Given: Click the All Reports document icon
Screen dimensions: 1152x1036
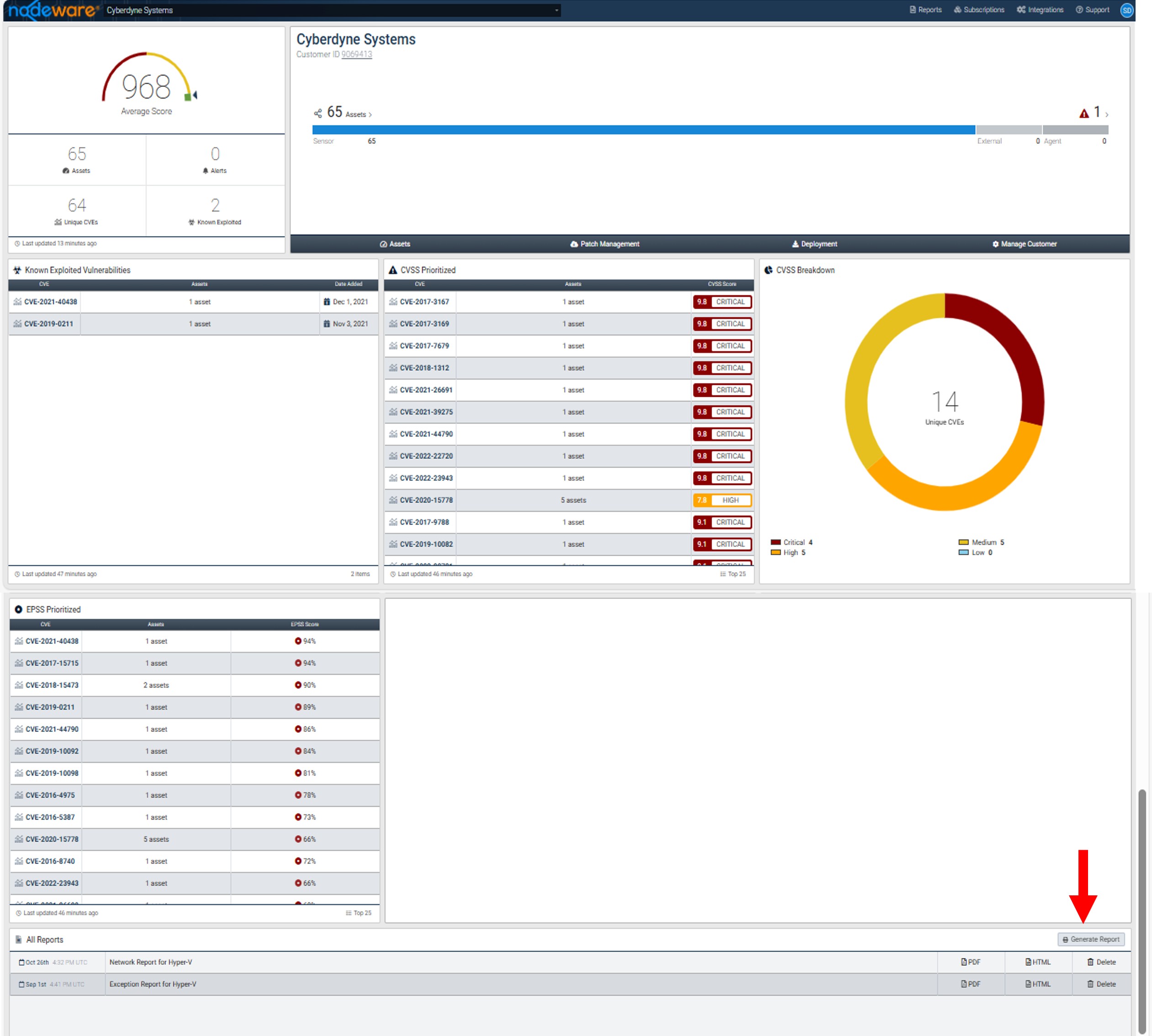Looking at the screenshot, I should tap(19, 940).
